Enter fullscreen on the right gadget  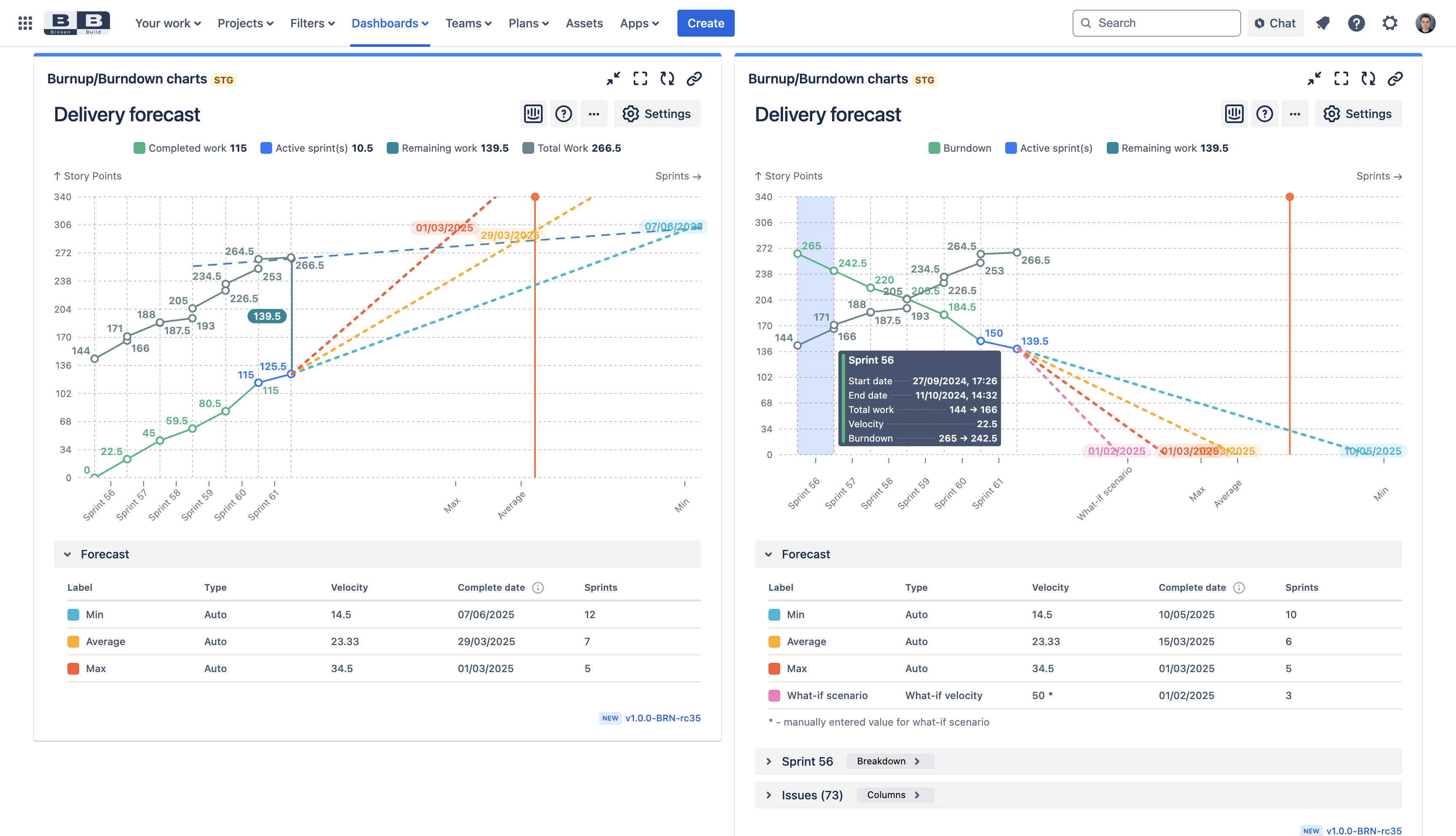(1341, 79)
